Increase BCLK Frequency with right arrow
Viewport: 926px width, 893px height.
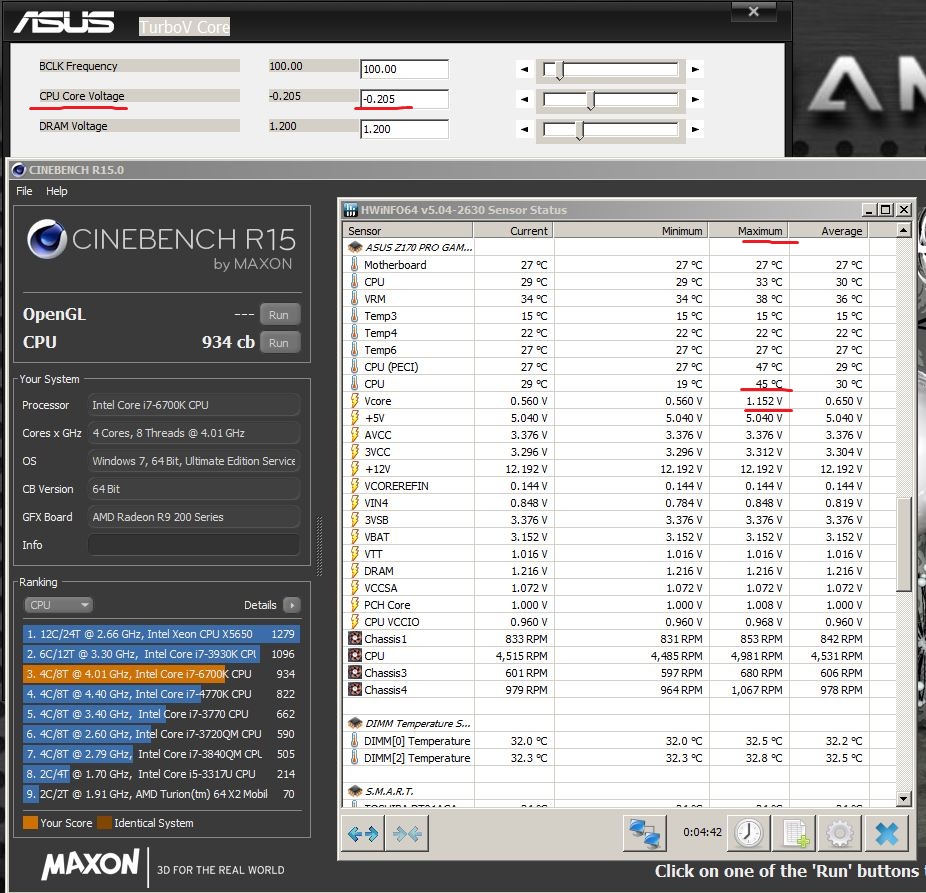click(695, 69)
